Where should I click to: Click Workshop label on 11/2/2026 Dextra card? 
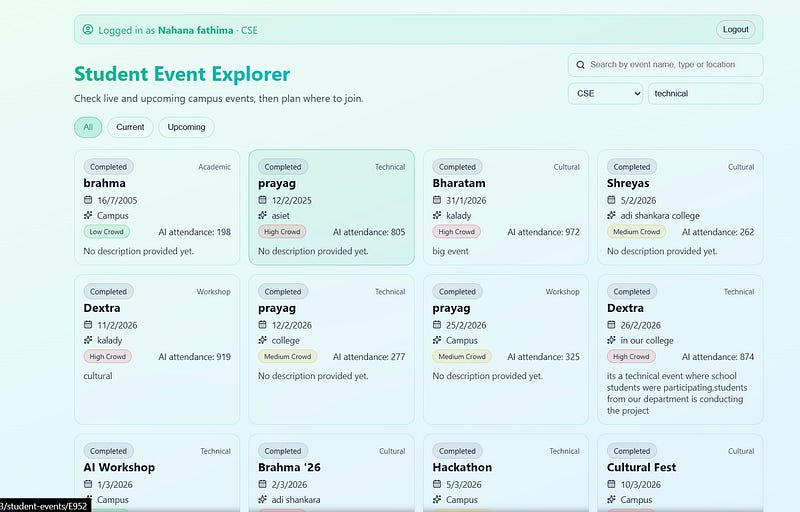(213, 292)
